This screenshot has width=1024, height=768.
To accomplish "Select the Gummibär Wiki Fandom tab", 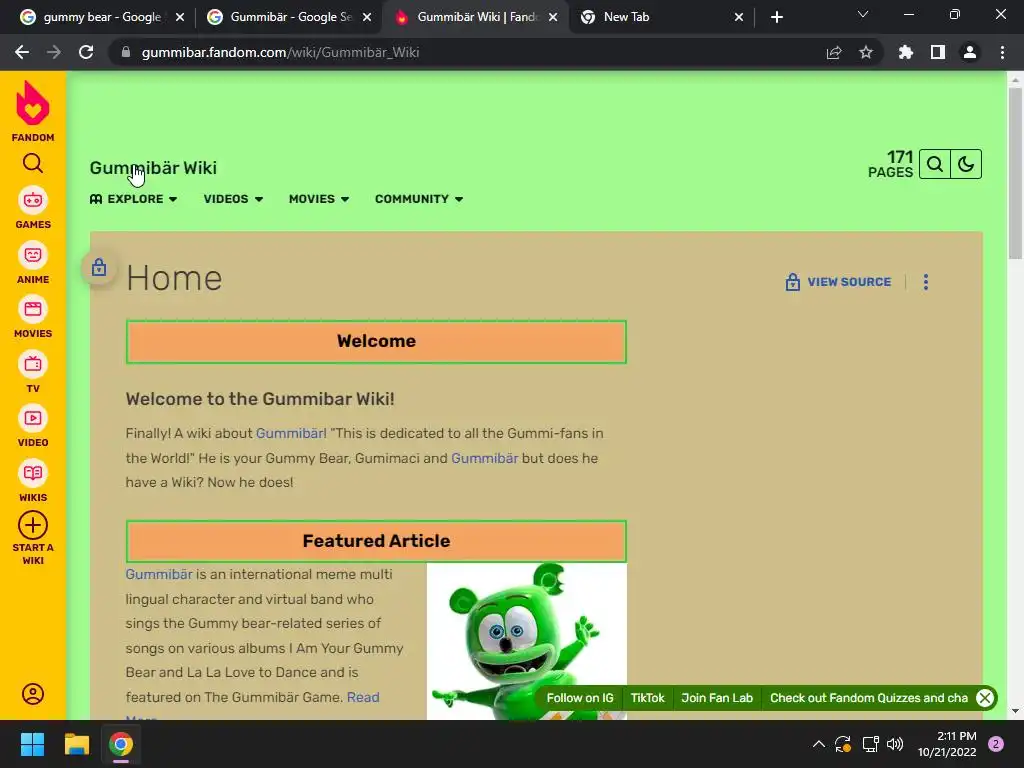I will [477, 17].
